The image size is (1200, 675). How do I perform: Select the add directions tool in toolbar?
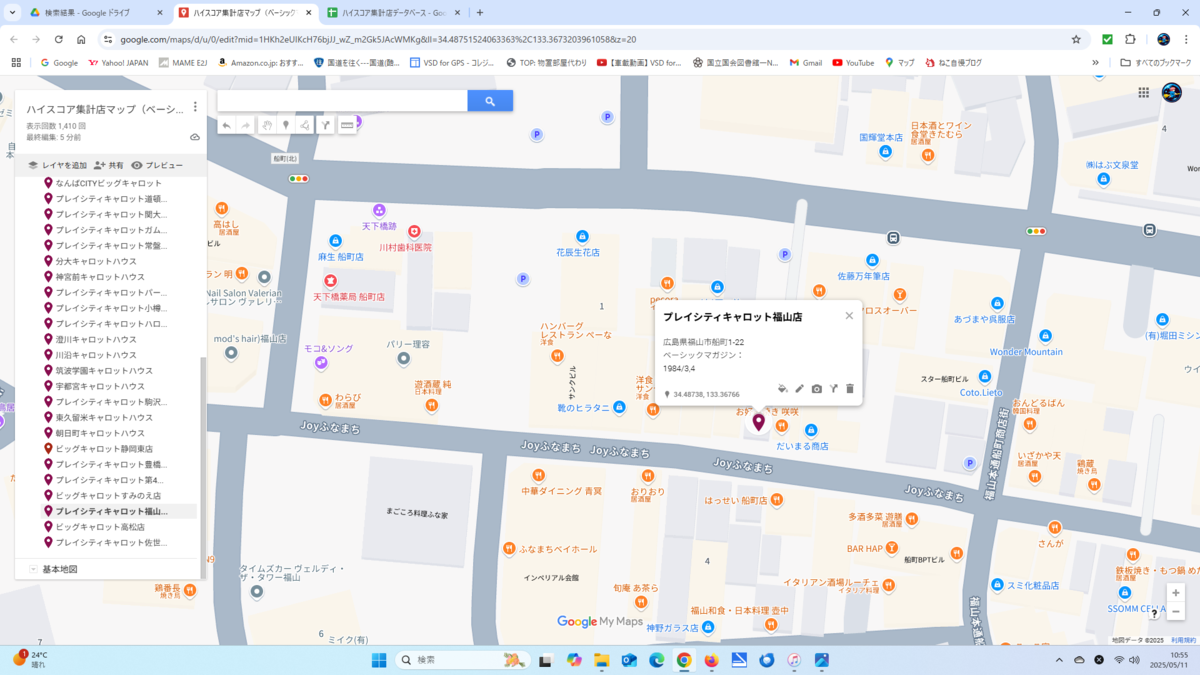(326, 126)
